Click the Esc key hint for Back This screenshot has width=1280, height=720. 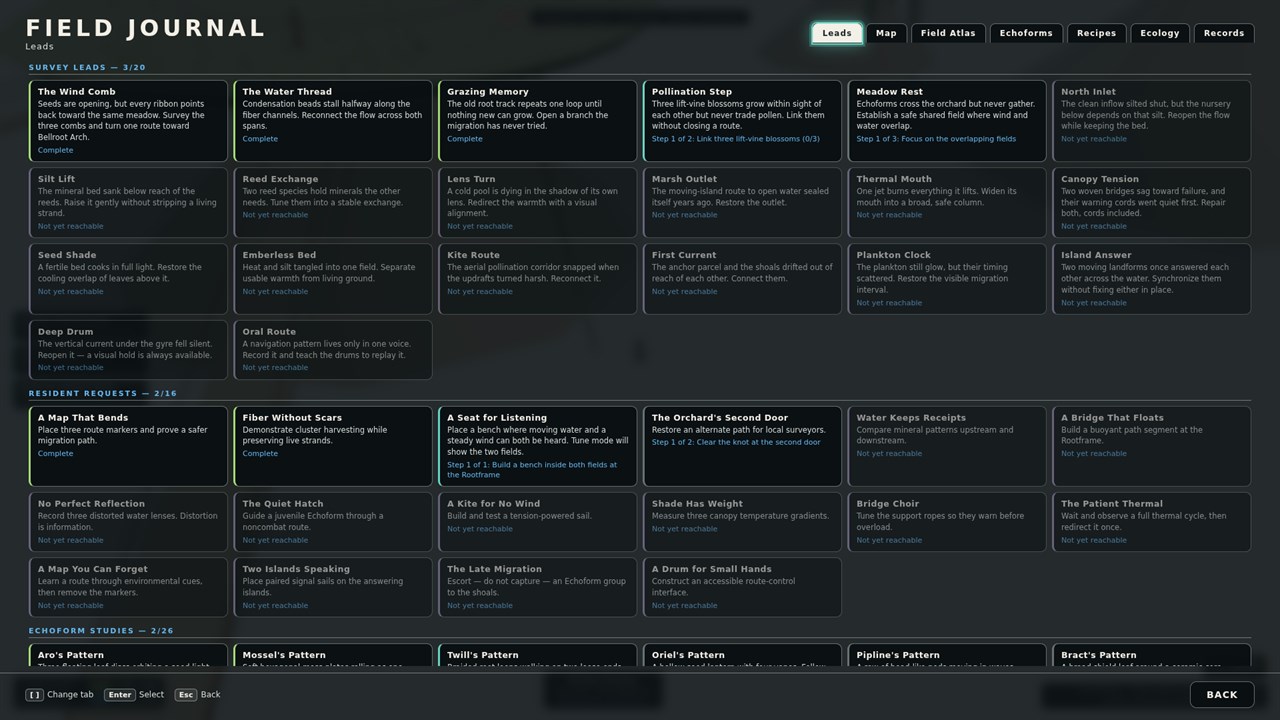pos(186,694)
